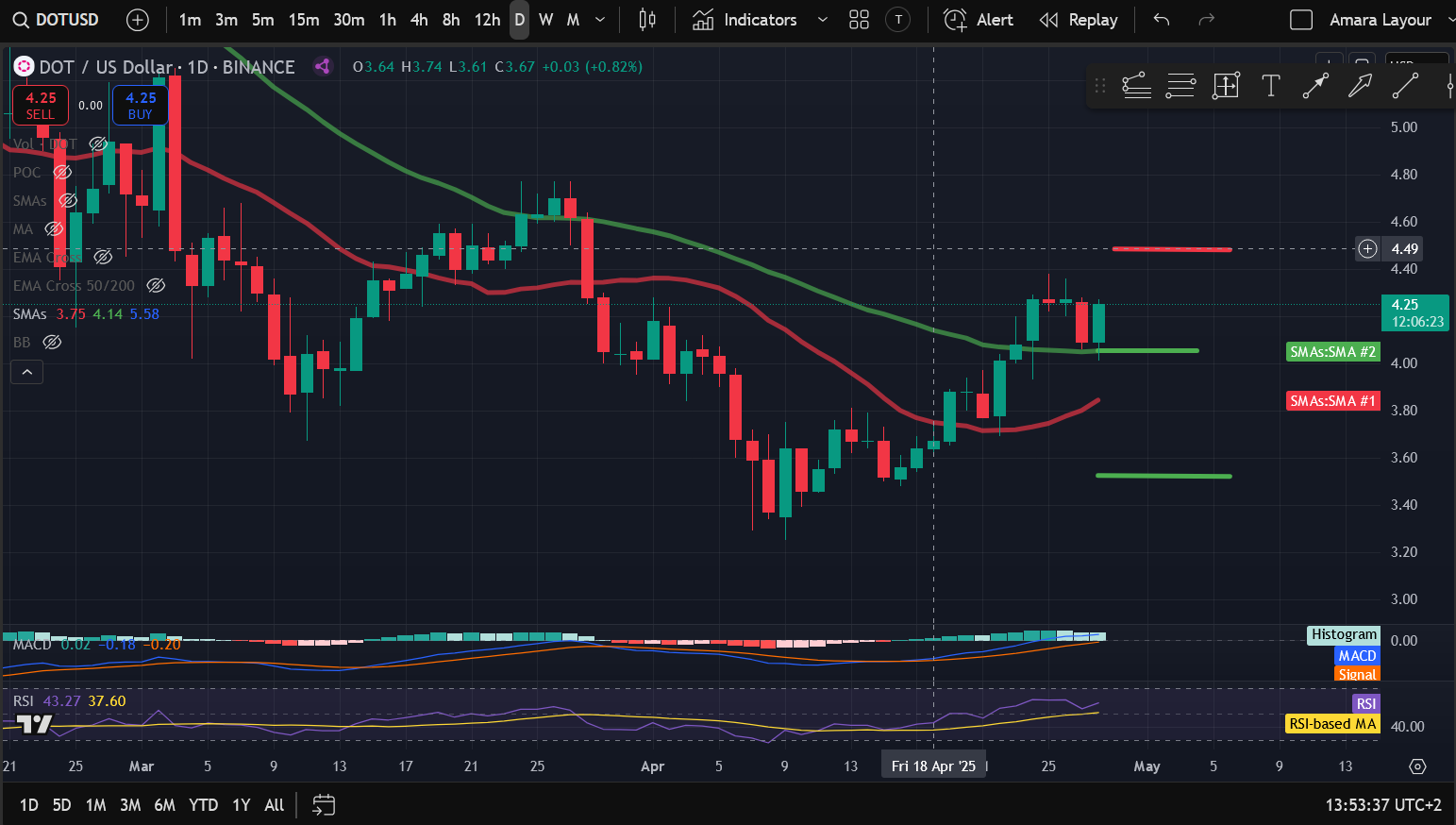Expand the favorite indicators dropdown arrow
Screen dimensions: 1456x825
(822, 20)
